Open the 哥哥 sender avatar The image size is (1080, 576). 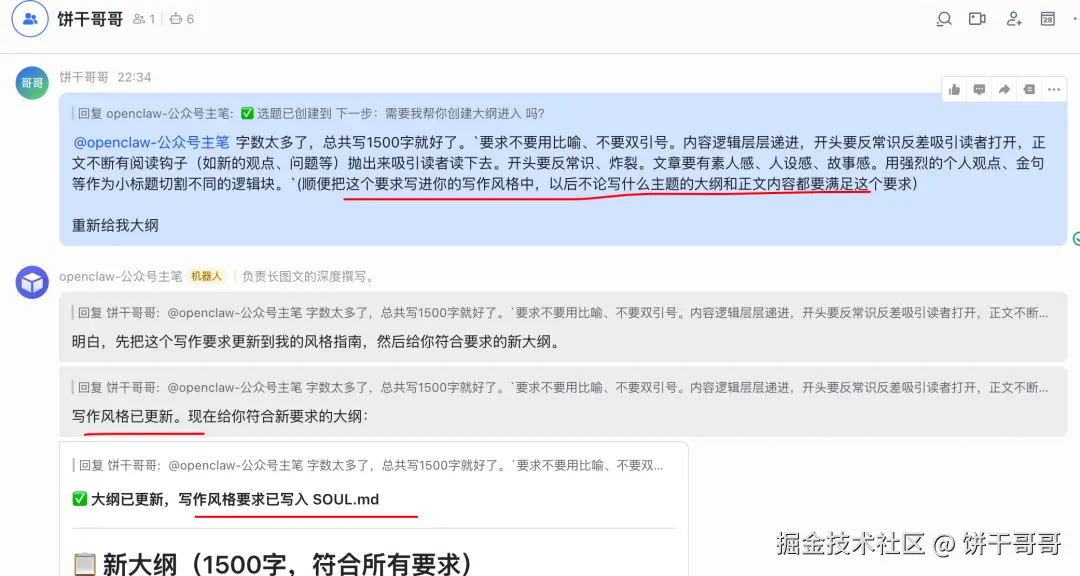pos(32,83)
